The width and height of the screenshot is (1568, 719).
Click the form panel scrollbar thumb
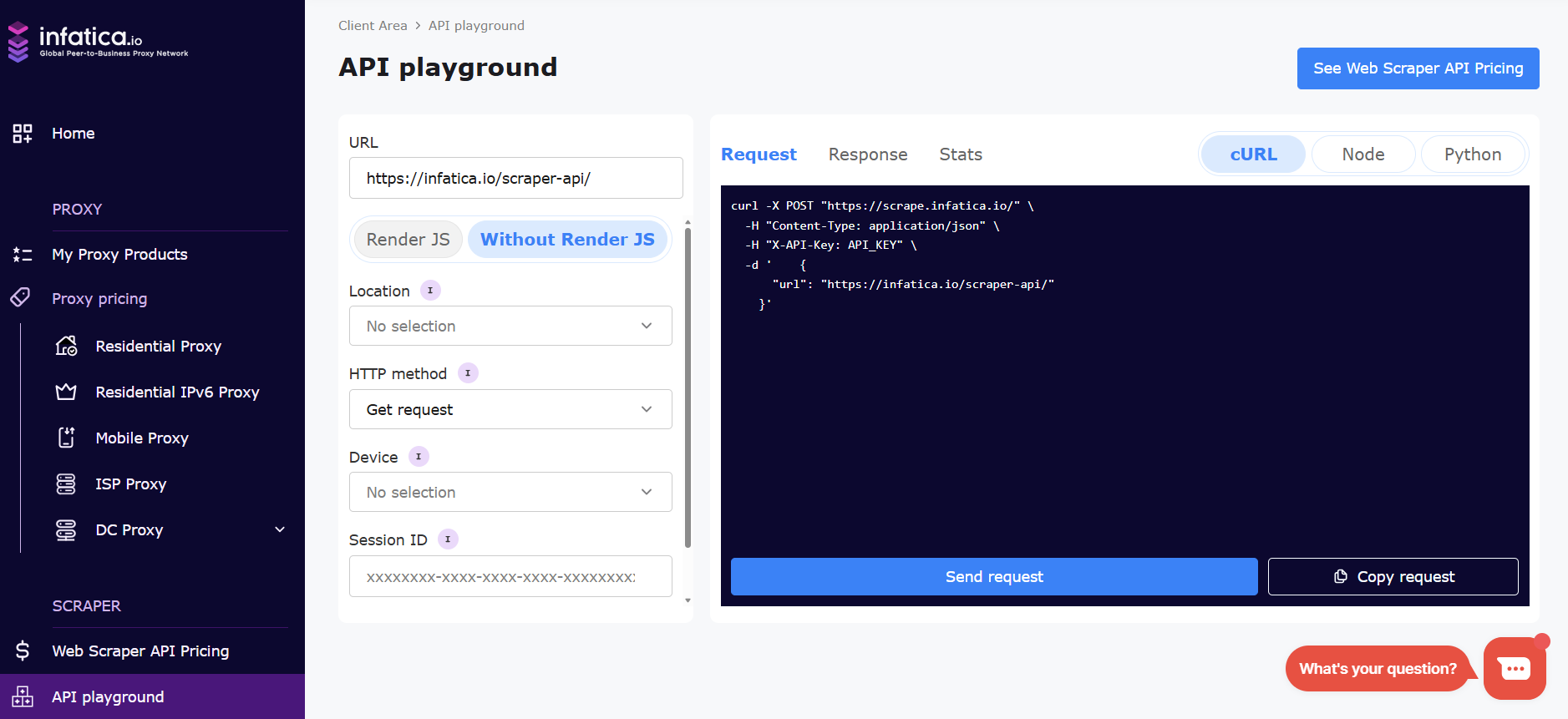point(688,387)
